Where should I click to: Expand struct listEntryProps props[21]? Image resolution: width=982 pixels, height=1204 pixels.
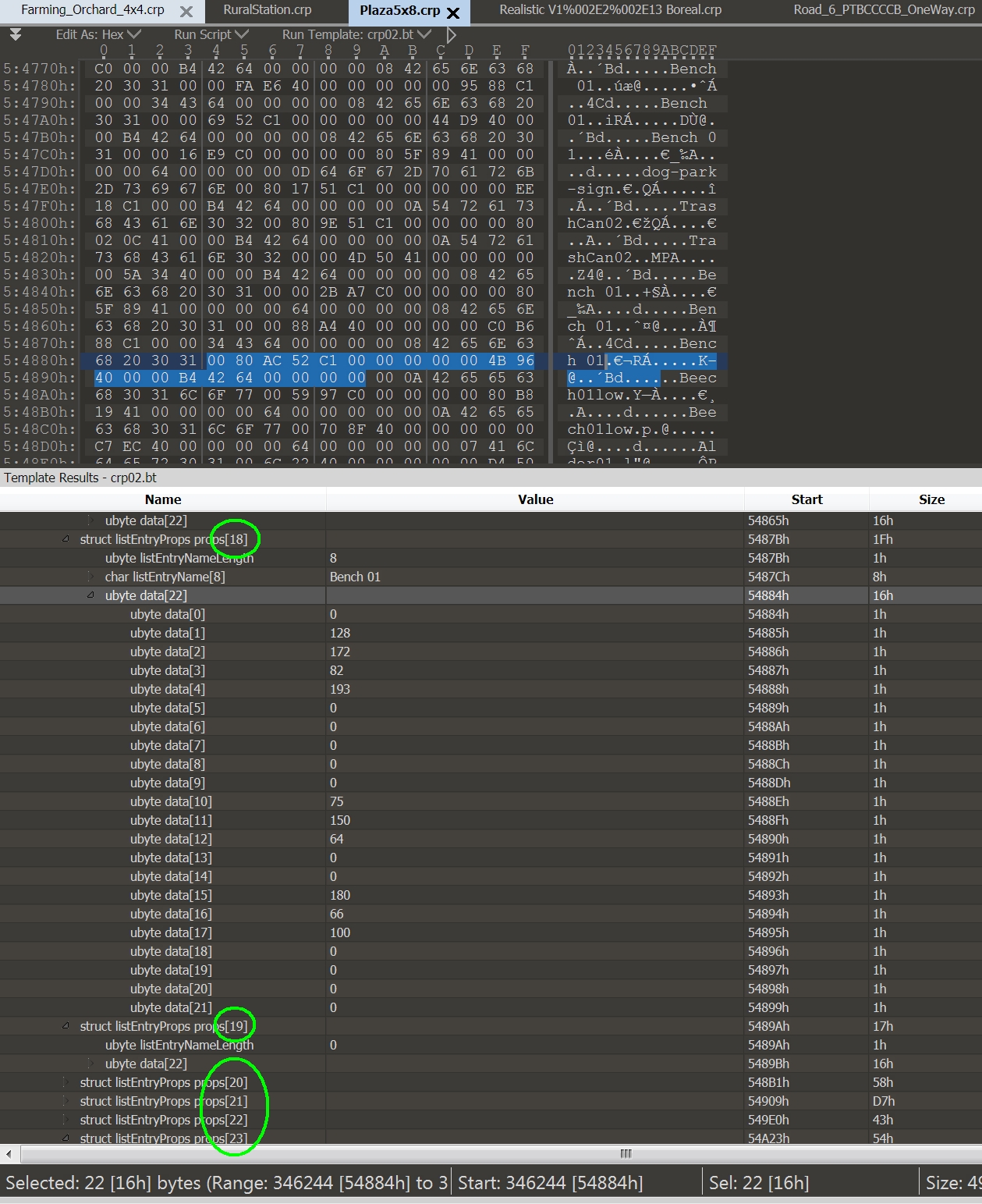pyautogui.click(x=66, y=1101)
